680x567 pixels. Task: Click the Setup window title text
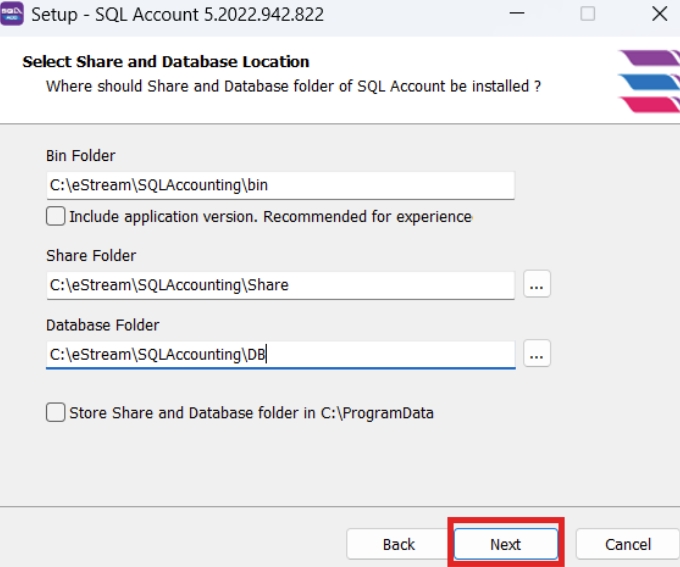tap(178, 15)
